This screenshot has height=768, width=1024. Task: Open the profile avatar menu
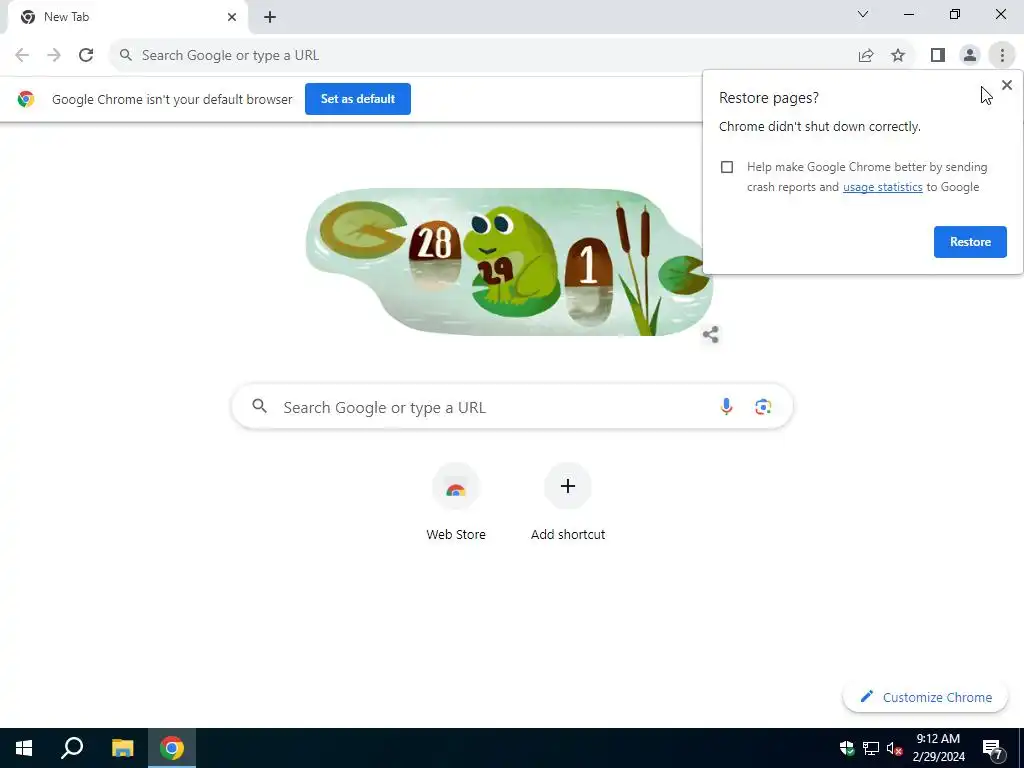(x=970, y=56)
